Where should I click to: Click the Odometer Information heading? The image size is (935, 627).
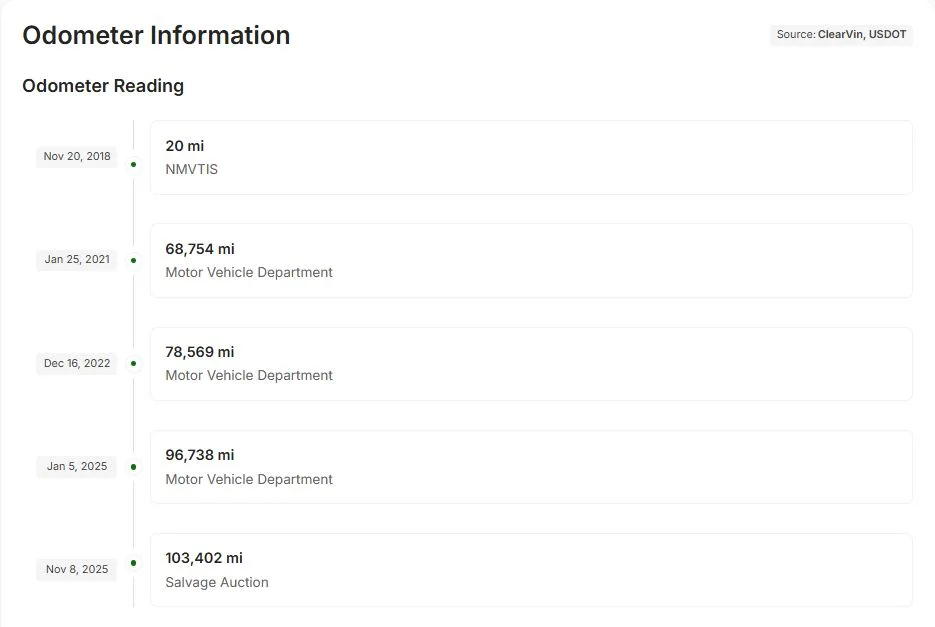156,35
